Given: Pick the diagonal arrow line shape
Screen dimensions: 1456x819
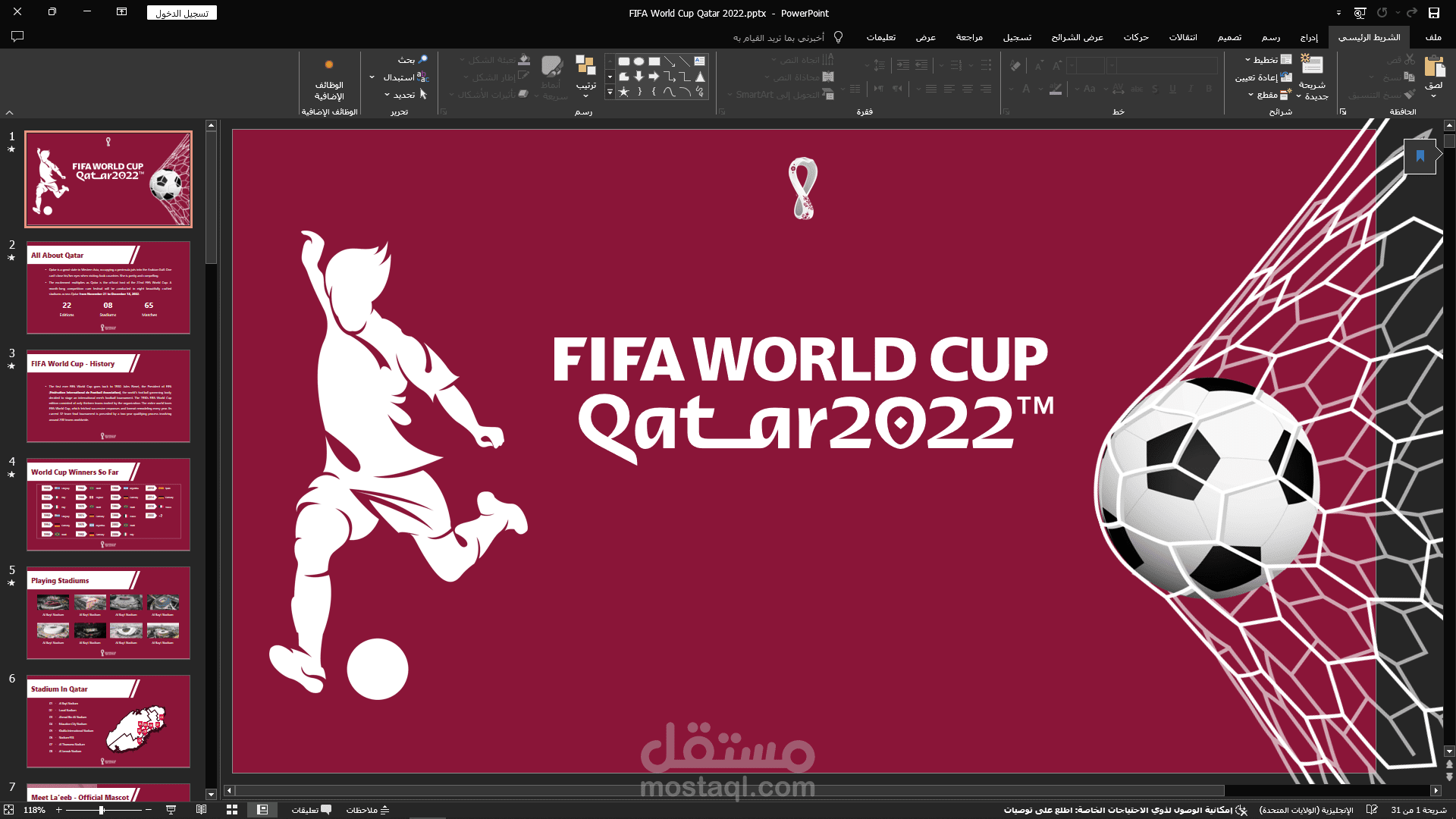Looking at the screenshot, I should 669,61.
